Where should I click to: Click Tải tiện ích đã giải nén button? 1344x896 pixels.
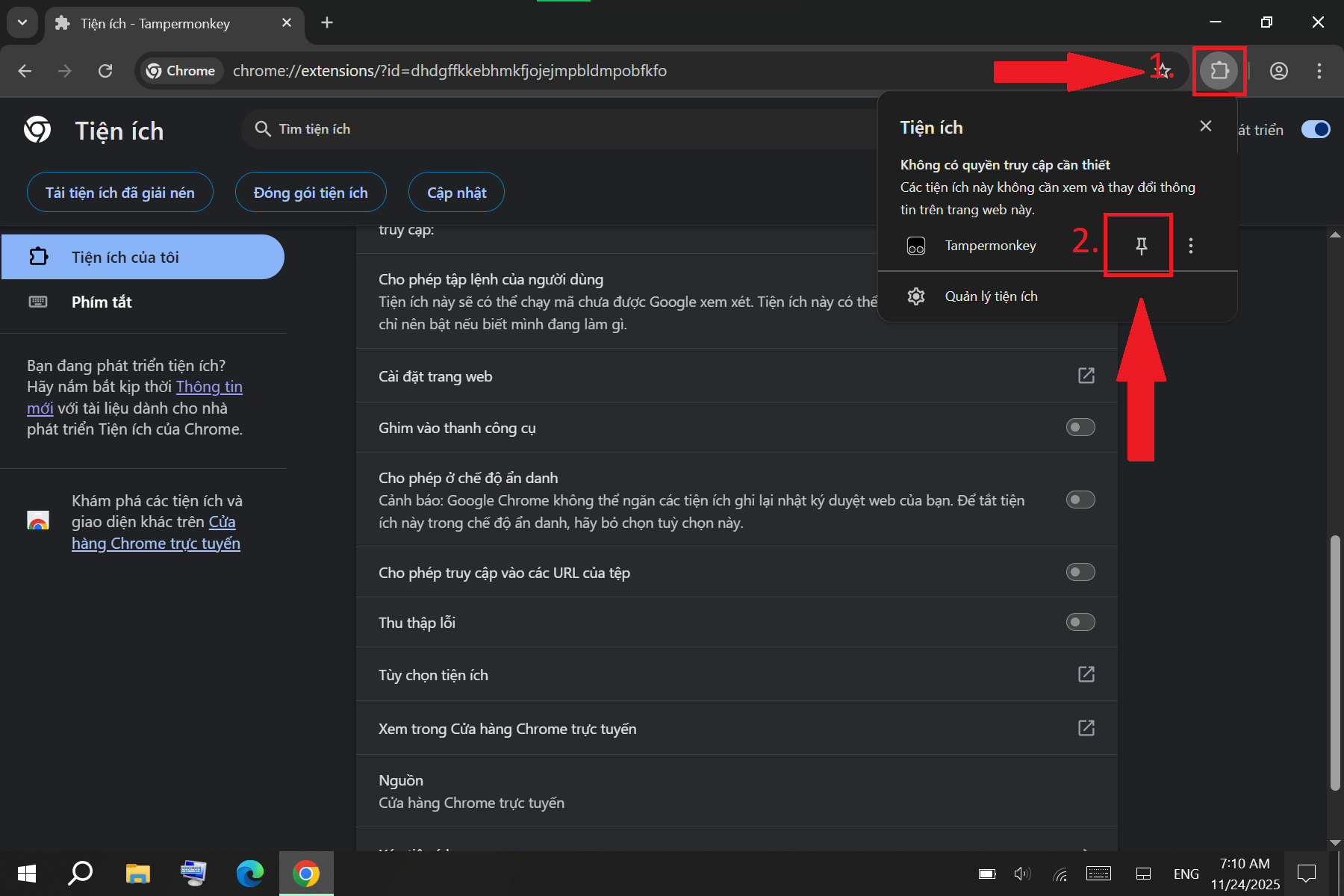(x=119, y=192)
